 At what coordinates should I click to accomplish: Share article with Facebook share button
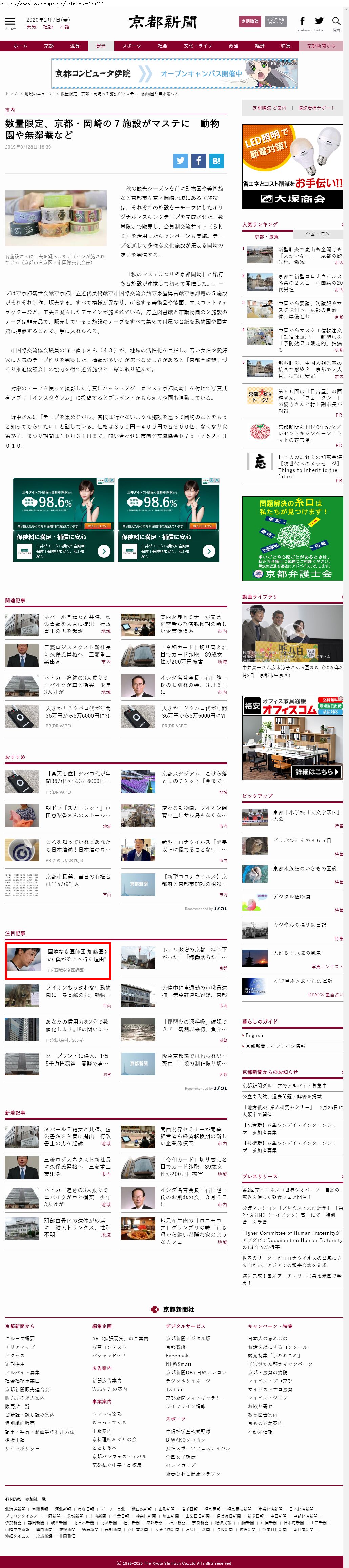pos(199,161)
